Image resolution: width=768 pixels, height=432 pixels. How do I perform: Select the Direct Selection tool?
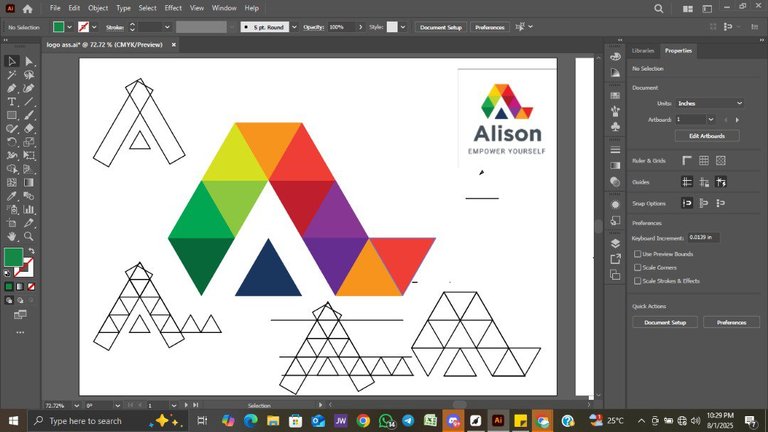coord(29,61)
